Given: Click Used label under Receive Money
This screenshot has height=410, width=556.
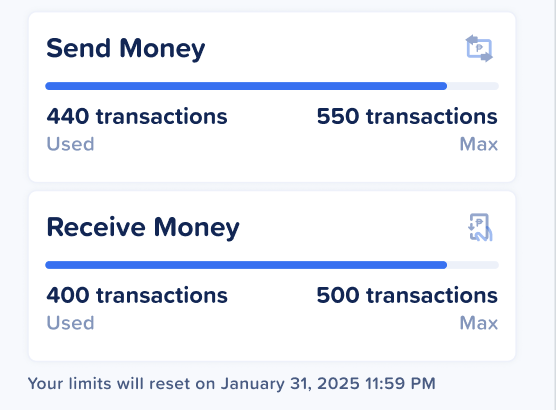Looking at the screenshot, I should 70,323.
